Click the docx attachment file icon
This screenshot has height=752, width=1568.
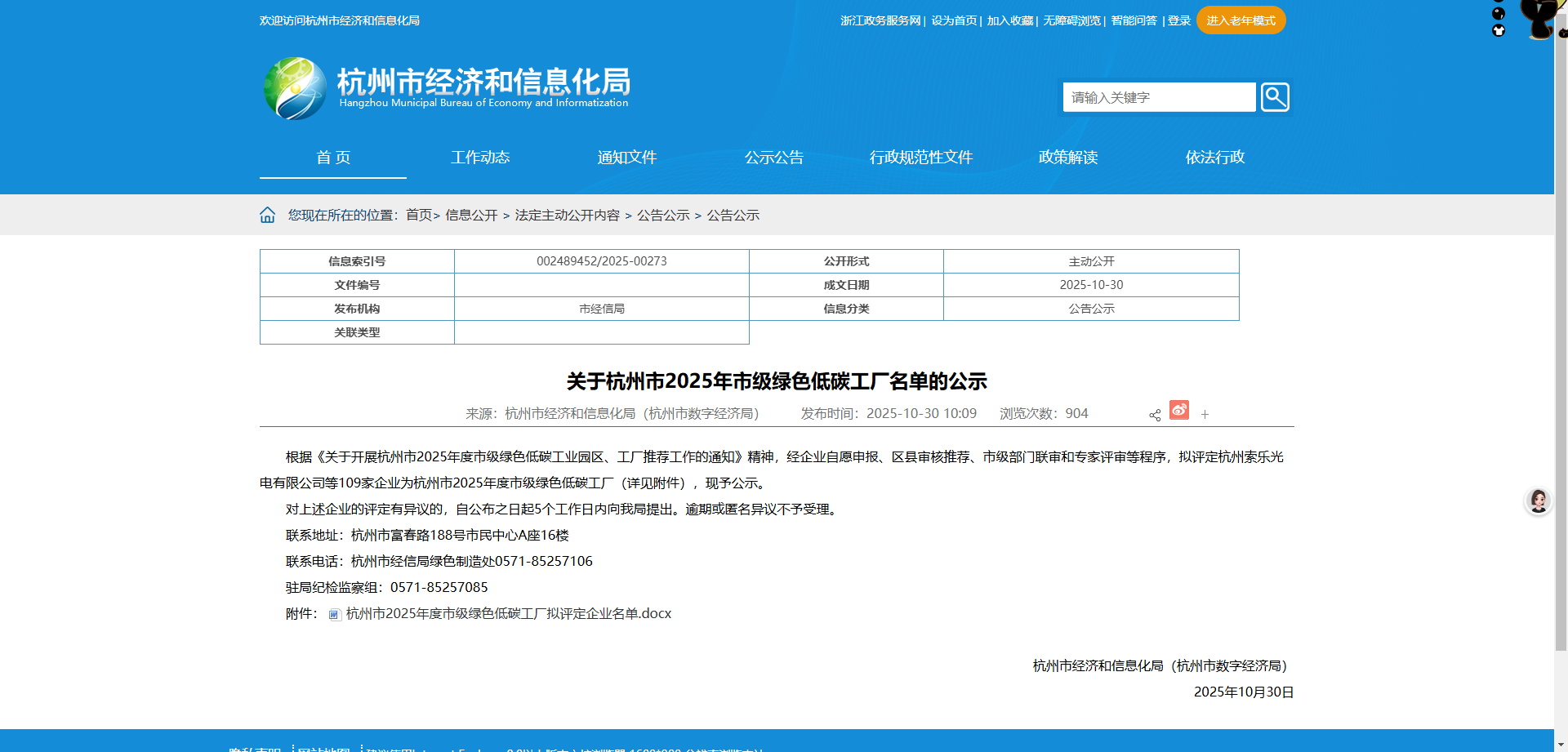coord(334,615)
